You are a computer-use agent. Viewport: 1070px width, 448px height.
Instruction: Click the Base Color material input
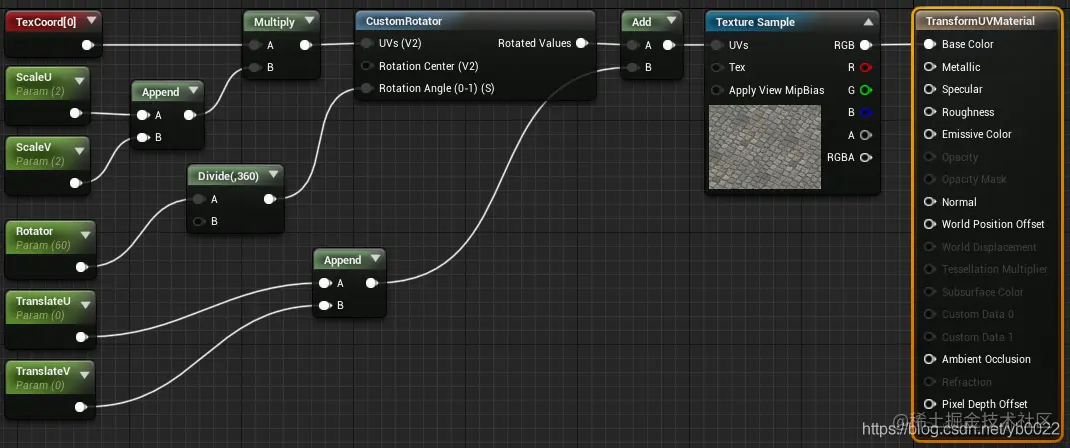click(x=929, y=44)
